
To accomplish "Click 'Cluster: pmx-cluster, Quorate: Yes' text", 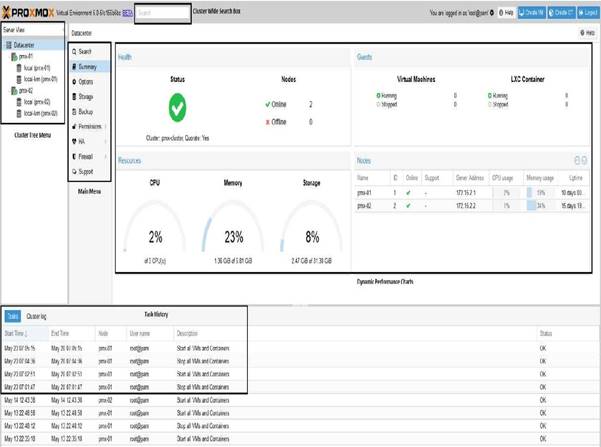I will pyautogui.click(x=177, y=138).
